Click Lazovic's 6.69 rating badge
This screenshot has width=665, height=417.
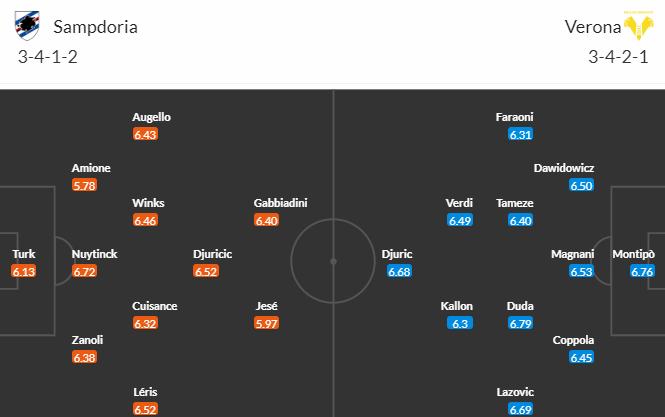coord(520,409)
